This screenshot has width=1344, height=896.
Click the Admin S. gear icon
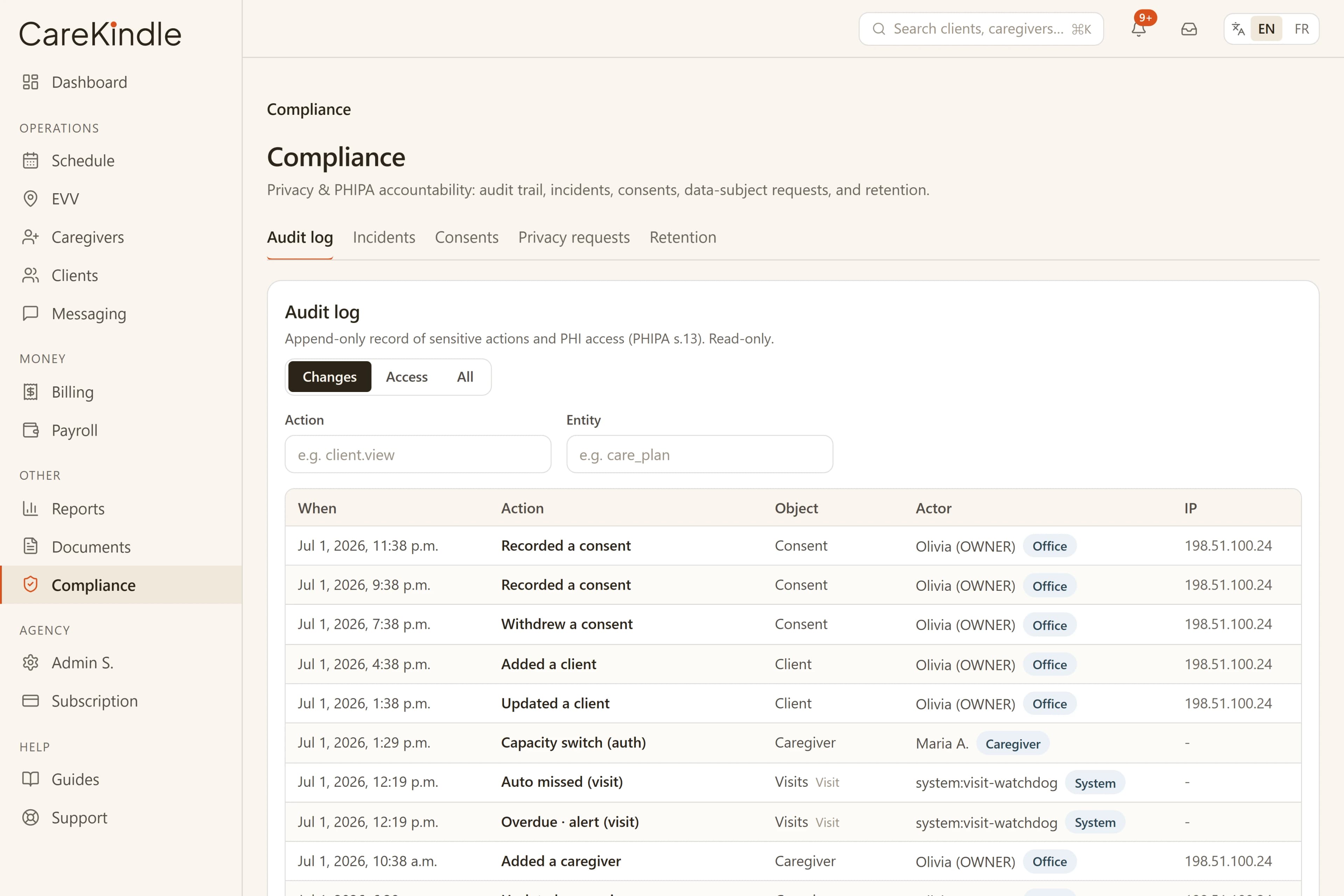30,662
